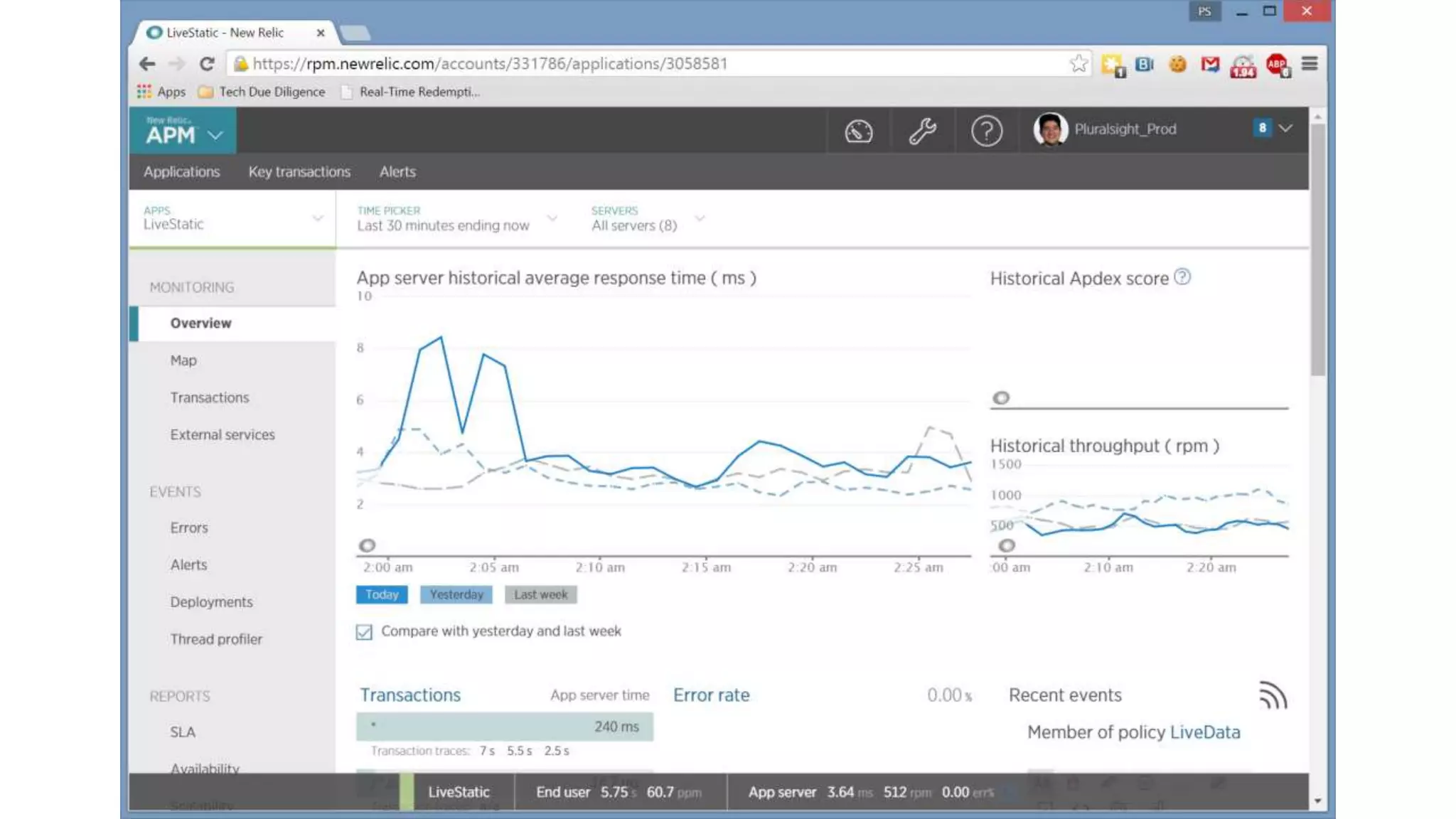Click the Apdex score help icon
Screen dimensions: 1456x819
tap(1182, 277)
